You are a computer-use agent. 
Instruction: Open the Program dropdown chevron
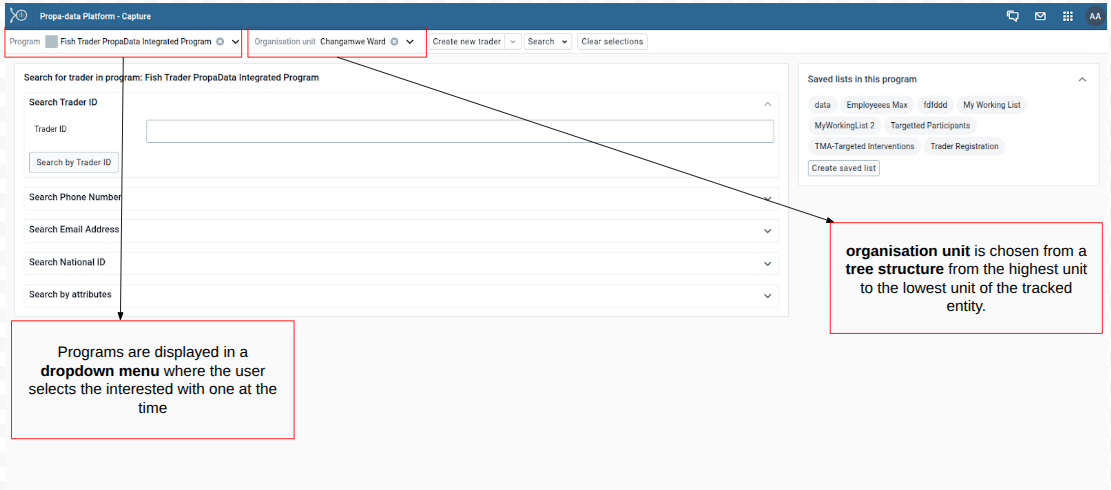[x=235, y=42]
